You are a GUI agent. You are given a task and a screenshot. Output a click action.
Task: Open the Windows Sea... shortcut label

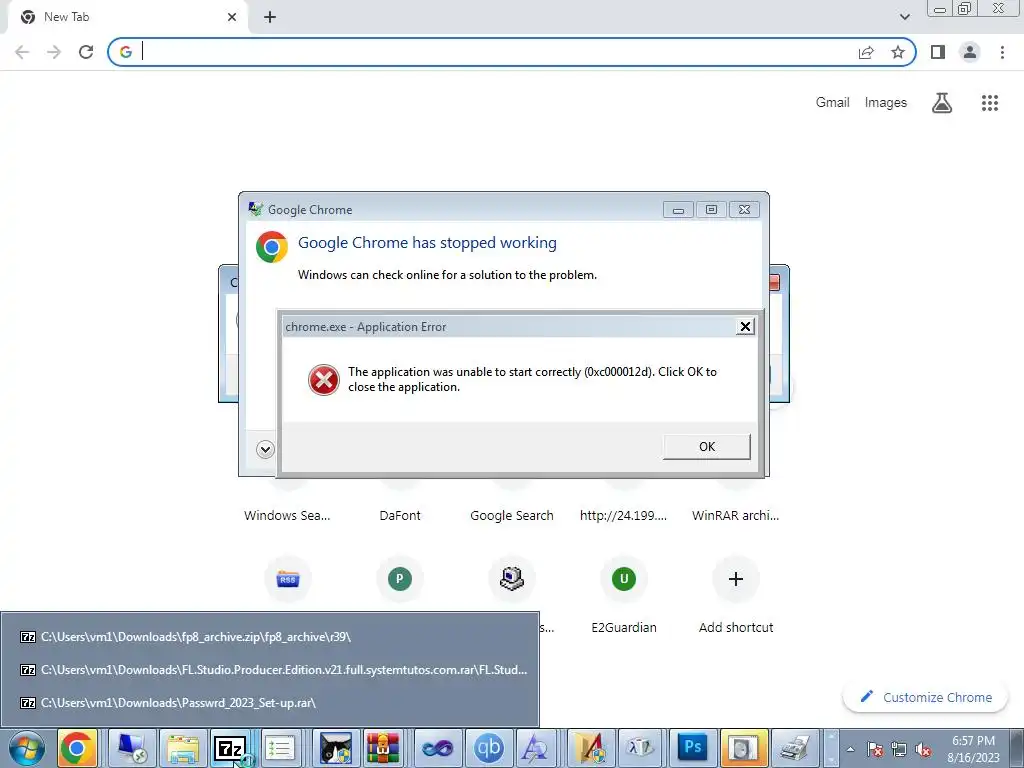(287, 515)
